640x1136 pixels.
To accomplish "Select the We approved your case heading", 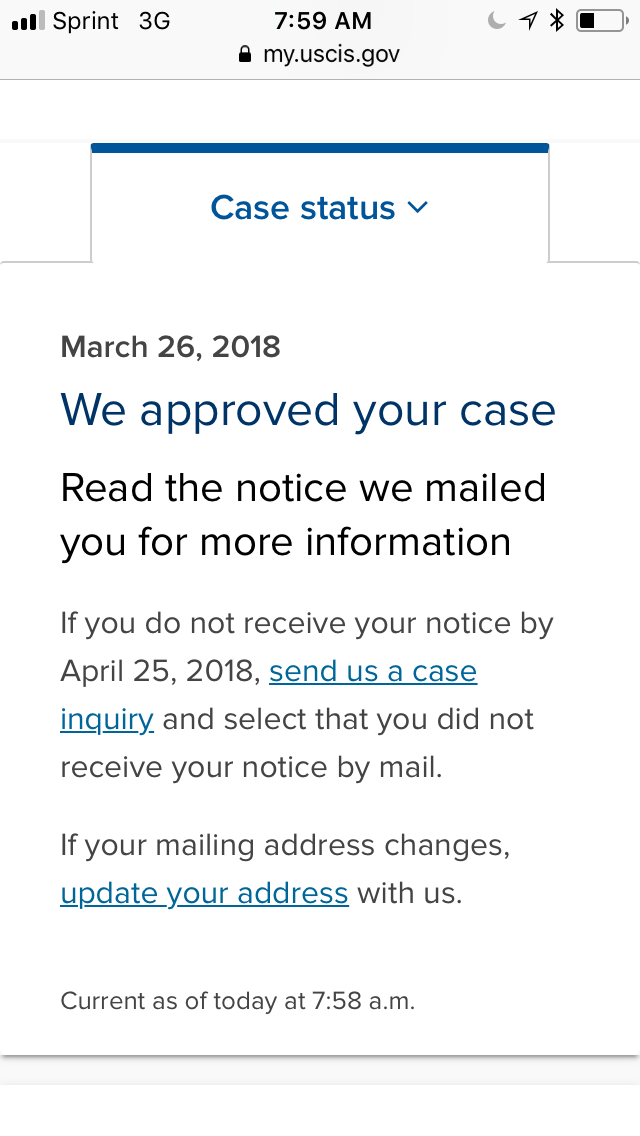I will (x=308, y=412).
